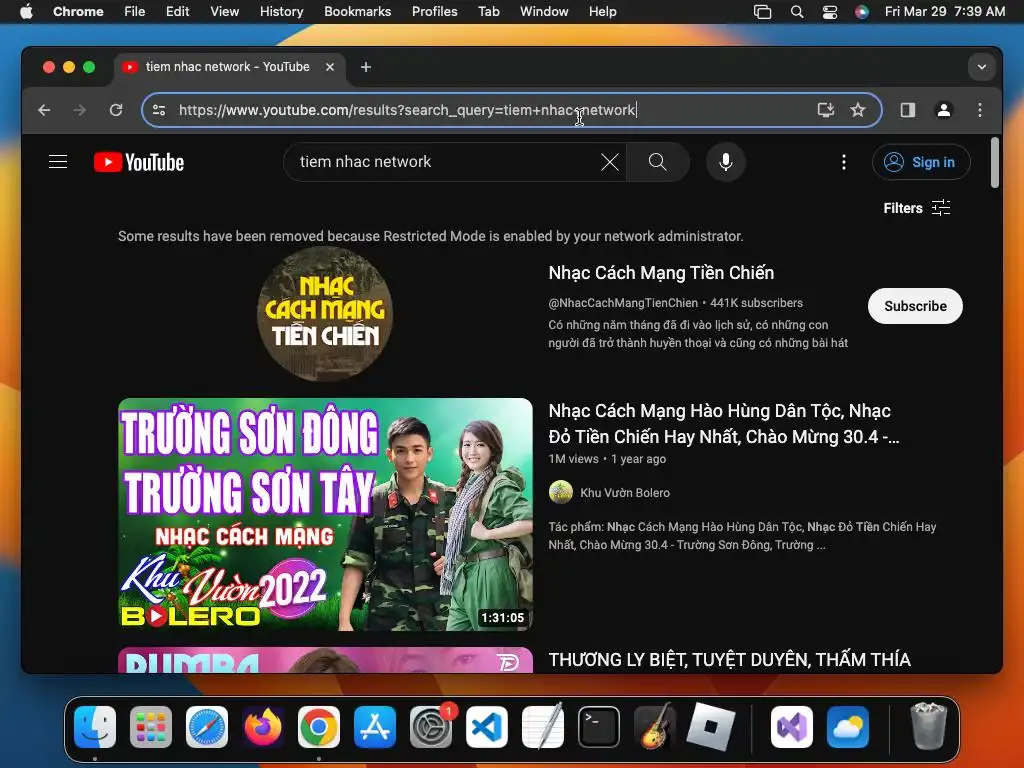This screenshot has height=768, width=1024.
Task: Open System Settings from the Dock
Action: (x=431, y=727)
